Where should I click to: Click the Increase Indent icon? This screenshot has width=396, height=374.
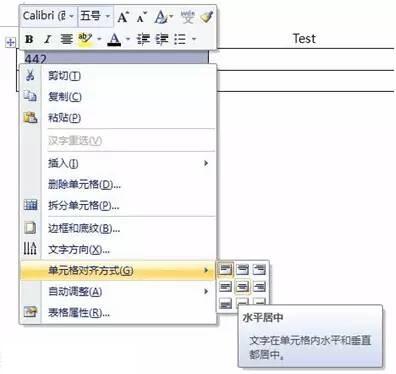click(x=162, y=39)
